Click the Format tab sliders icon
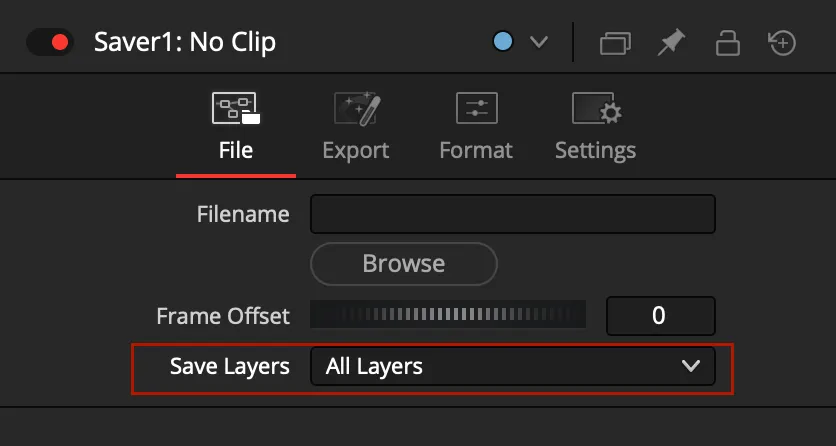 pyautogui.click(x=476, y=108)
